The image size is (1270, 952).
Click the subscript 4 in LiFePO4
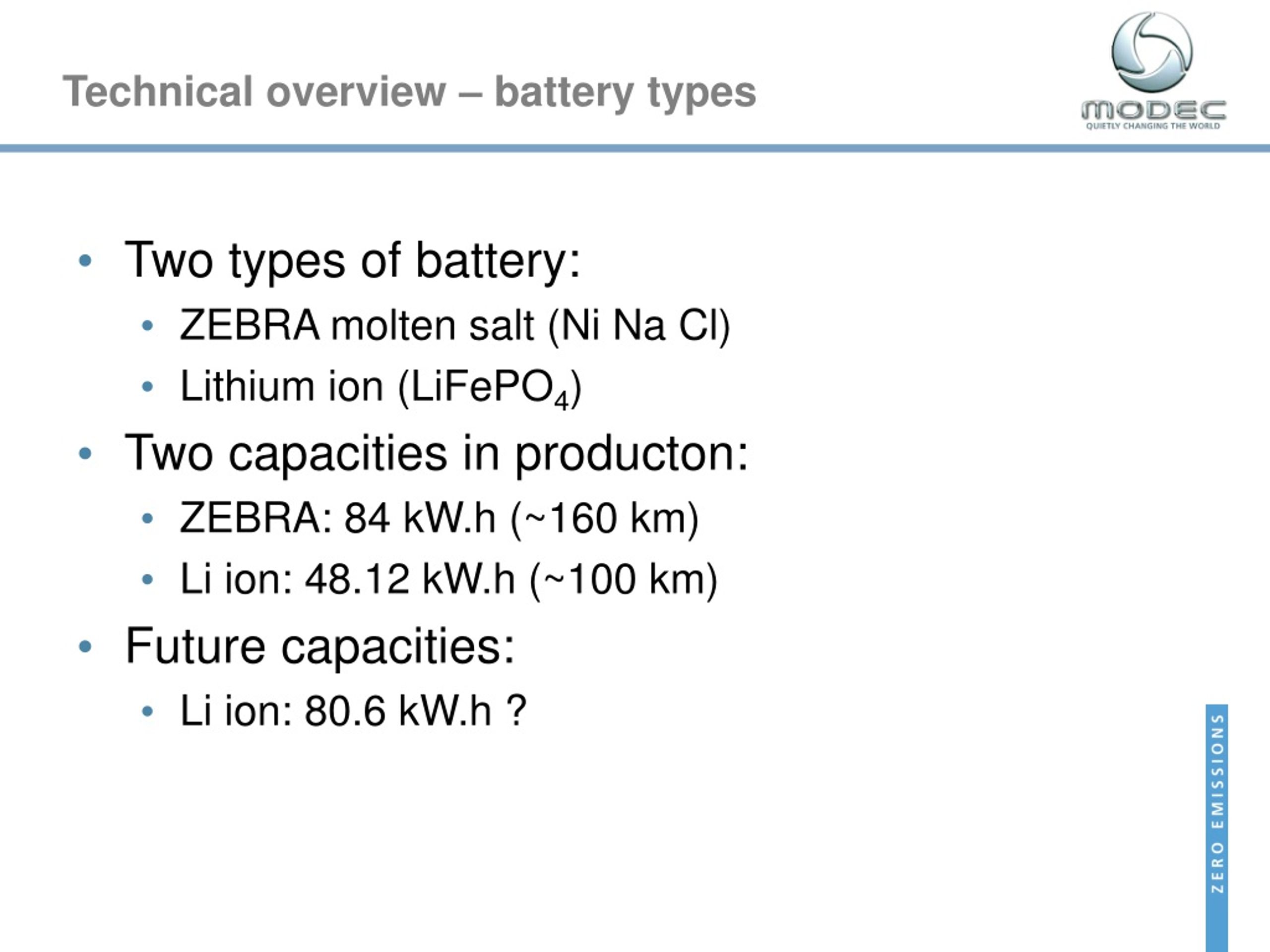coord(561,401)
